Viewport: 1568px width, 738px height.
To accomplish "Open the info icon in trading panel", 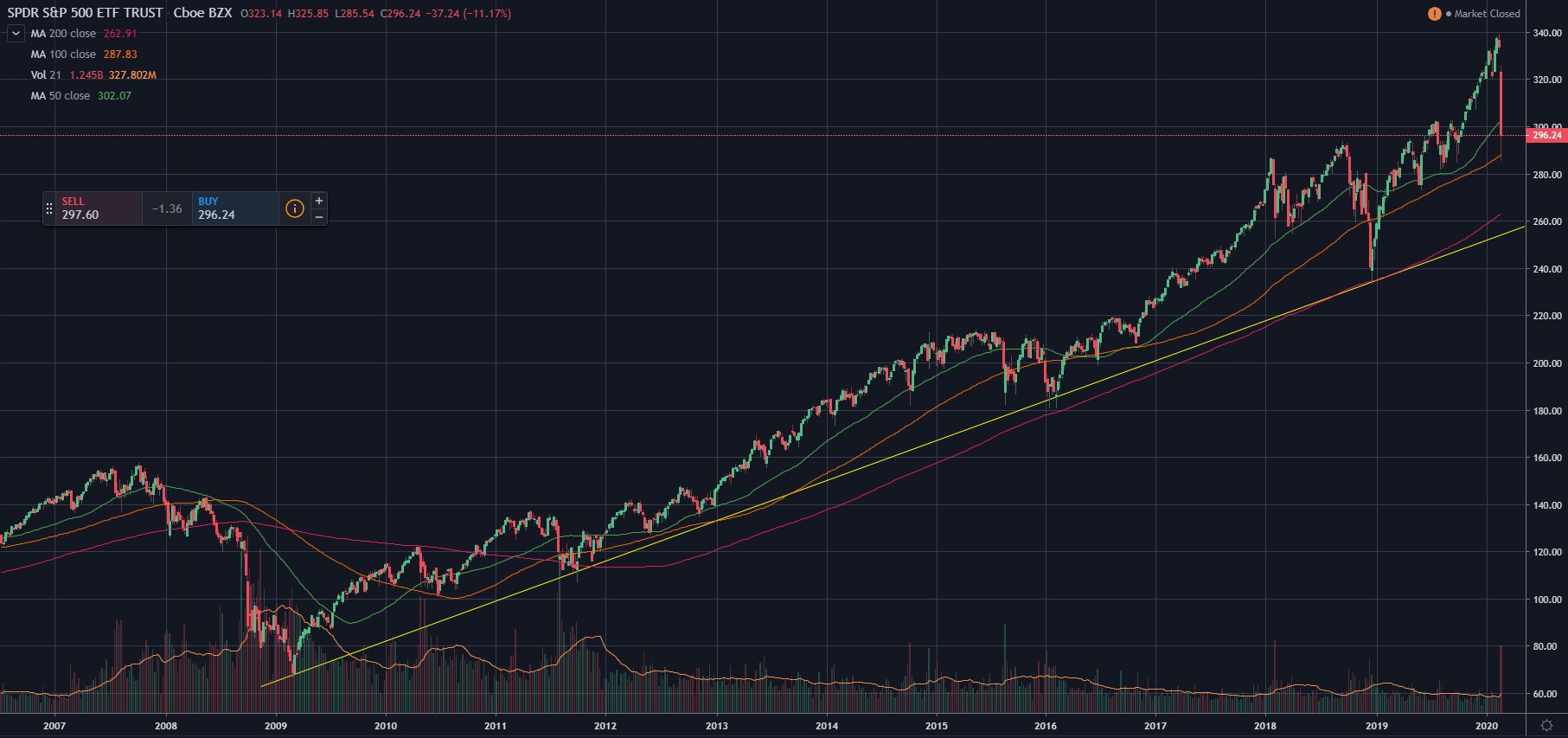I will 295,209.
